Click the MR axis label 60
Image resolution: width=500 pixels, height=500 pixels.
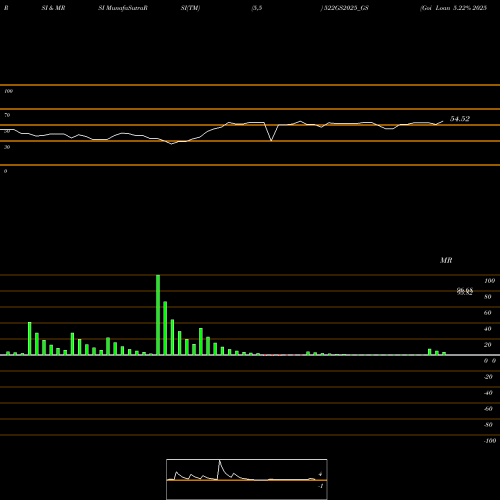click(488, 313)
